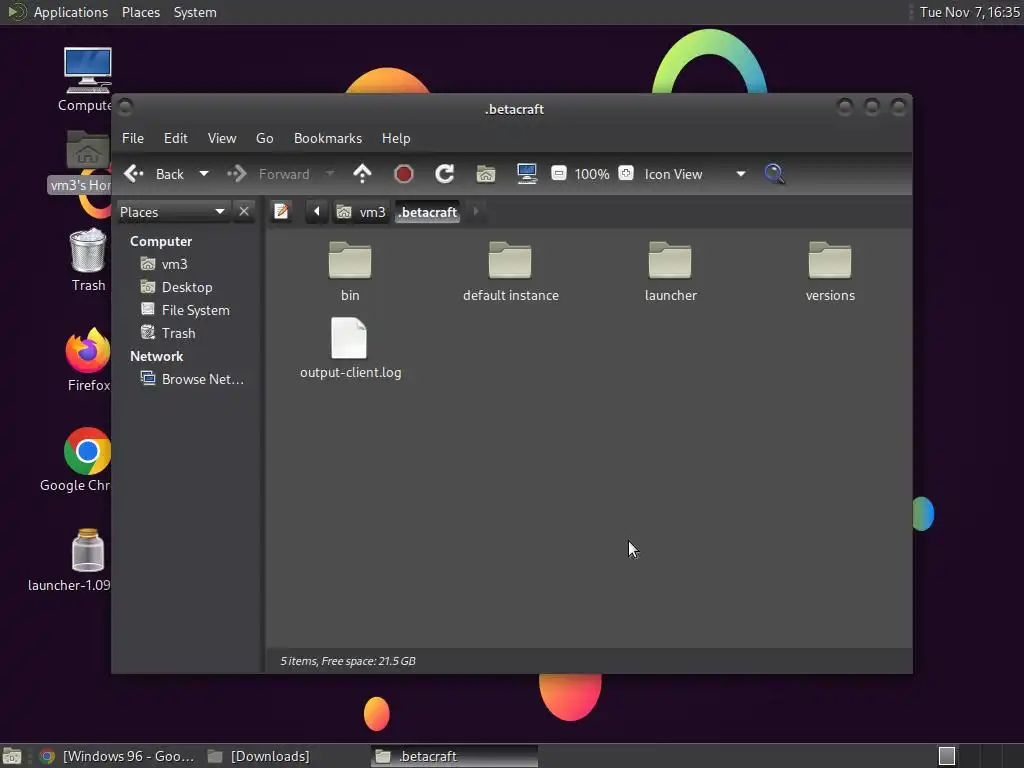The width and height of the screenshot is (1024, 768).
Task: Open the Bookmarks menu
Action: point(328,138)
